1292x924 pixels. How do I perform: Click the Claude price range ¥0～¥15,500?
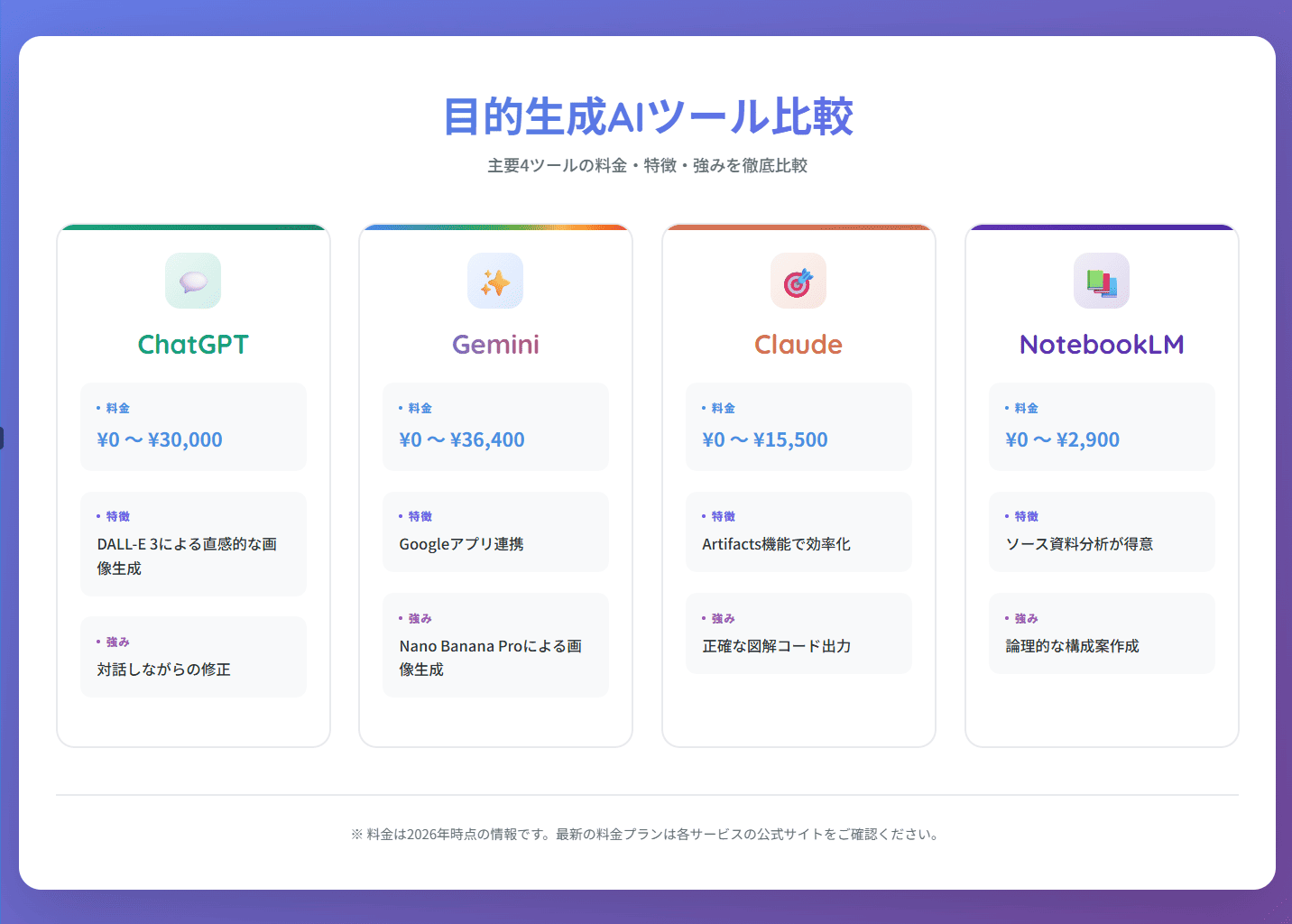pyautogui.click(x=766, y=439)
